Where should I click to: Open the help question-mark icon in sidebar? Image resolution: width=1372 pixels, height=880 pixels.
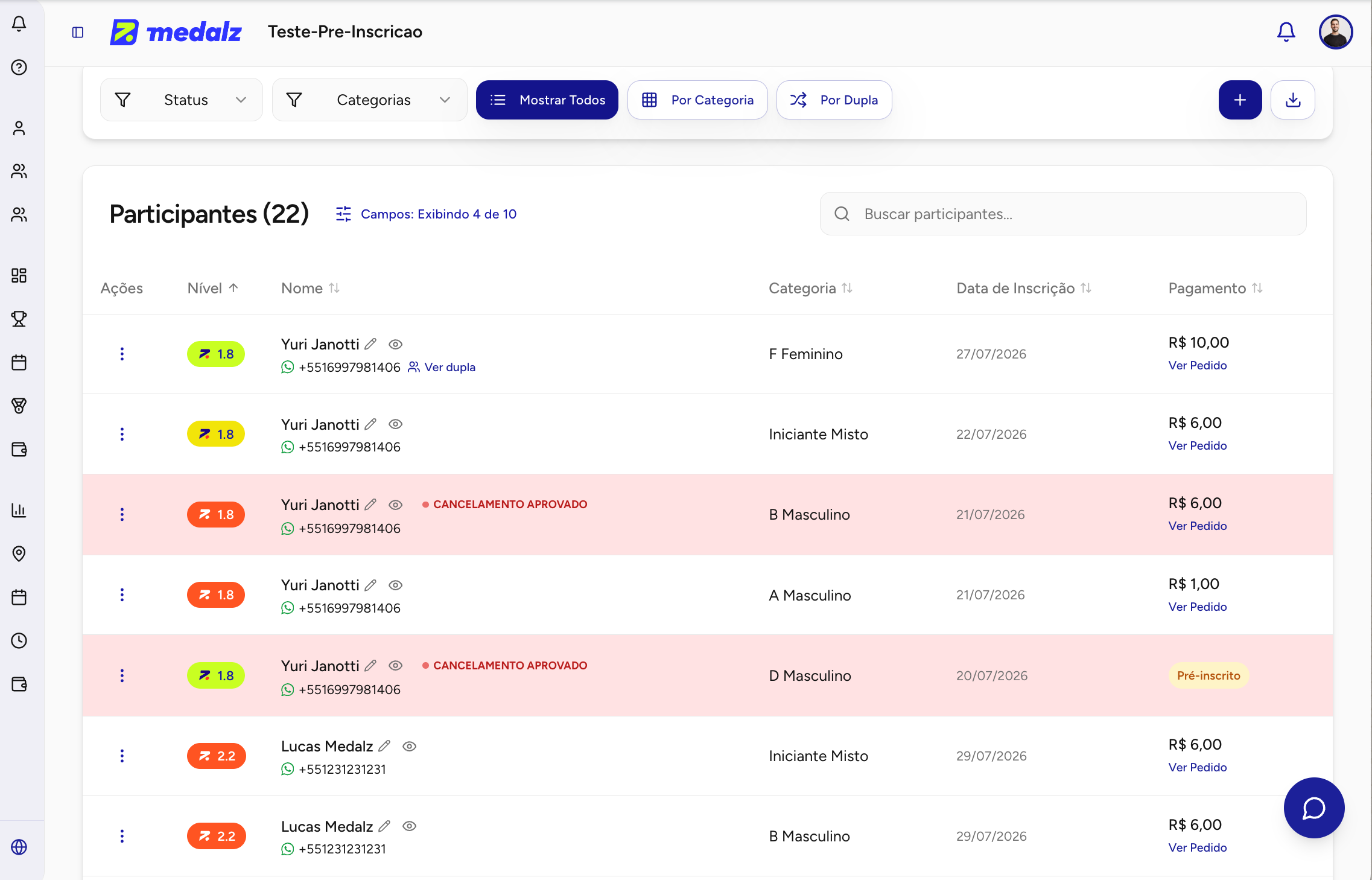tap(19, 67)
